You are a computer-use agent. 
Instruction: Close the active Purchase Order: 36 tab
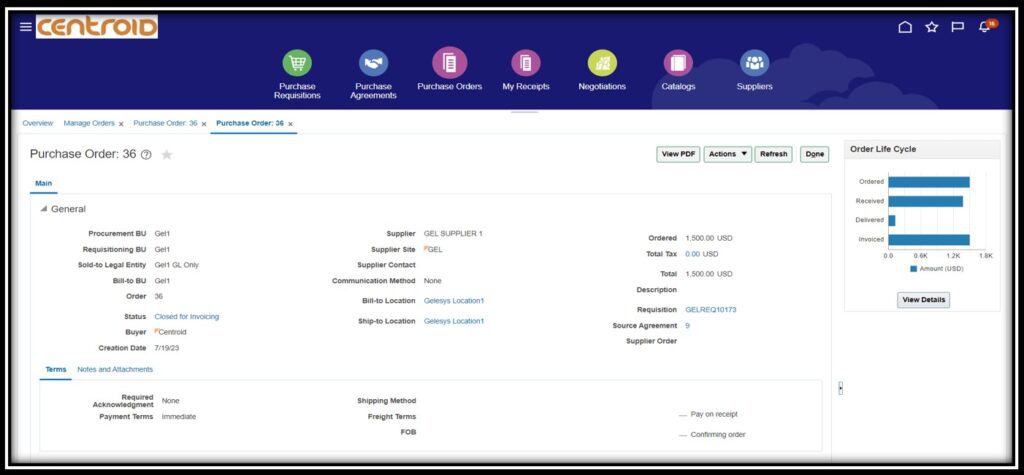[291, 123]
